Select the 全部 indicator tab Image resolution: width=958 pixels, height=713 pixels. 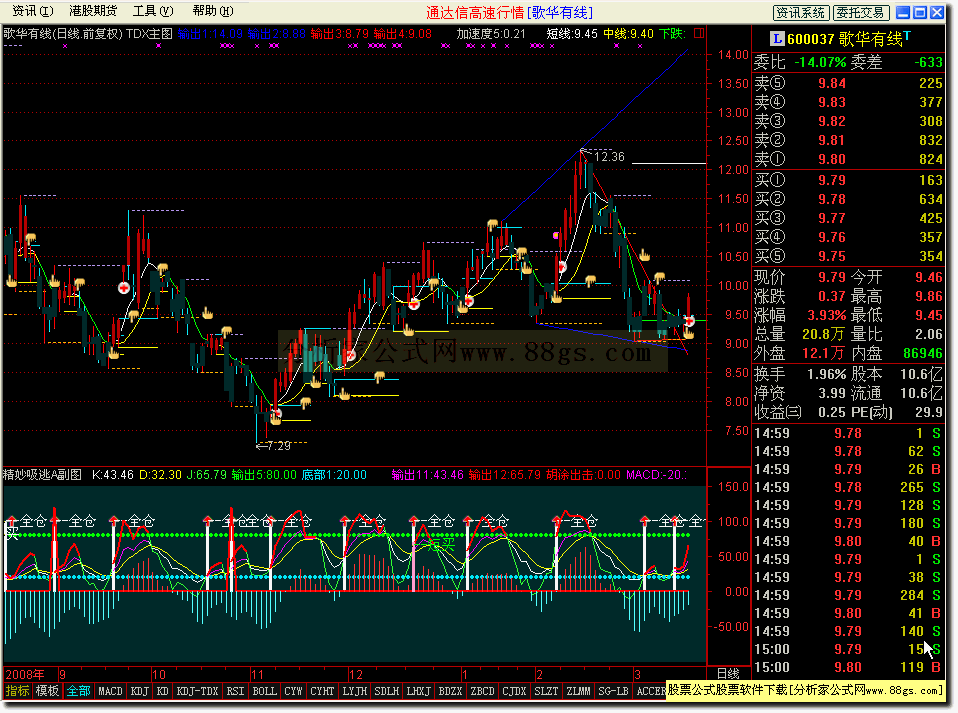coord(79,691)
